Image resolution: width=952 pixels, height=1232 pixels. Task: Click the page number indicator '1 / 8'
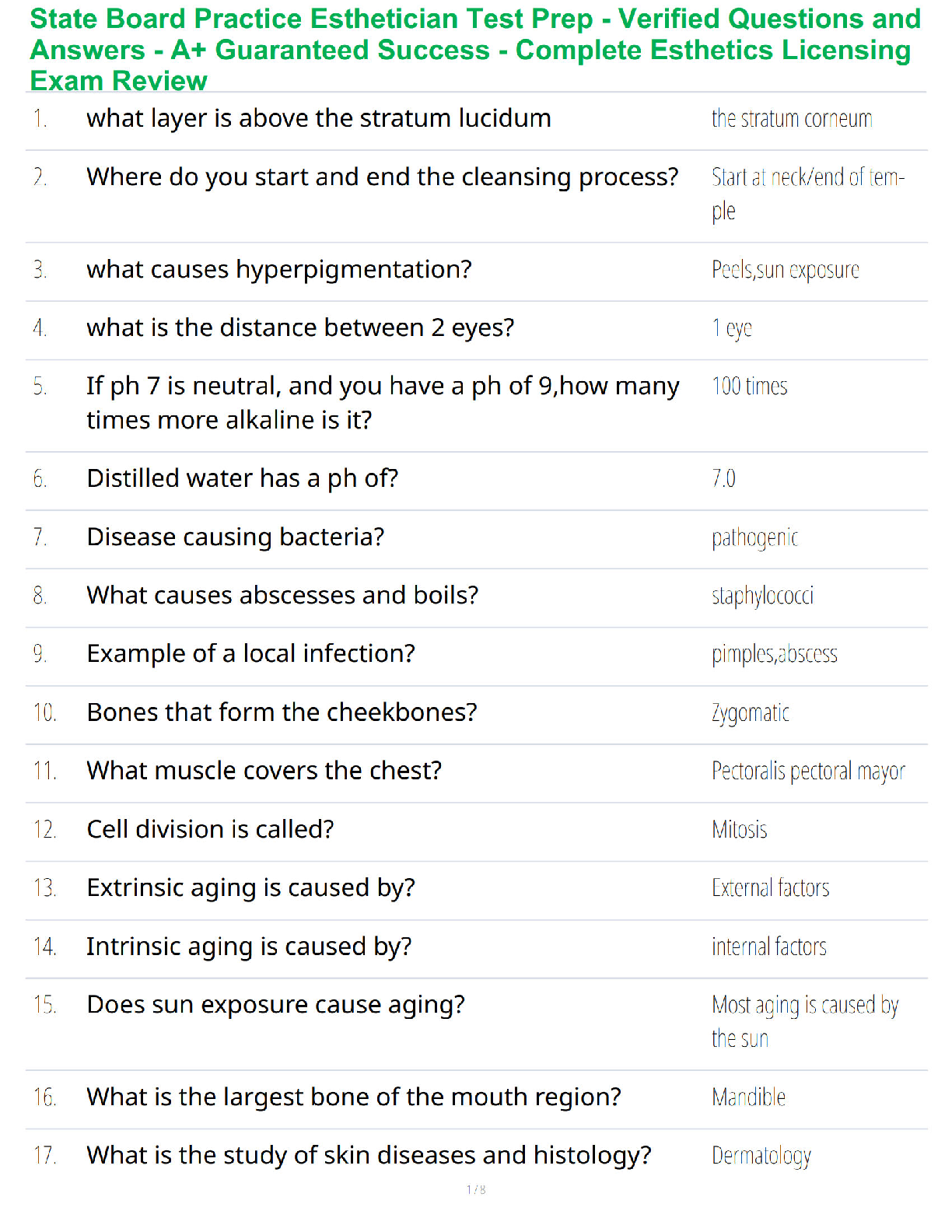(x=476, y=1189)
